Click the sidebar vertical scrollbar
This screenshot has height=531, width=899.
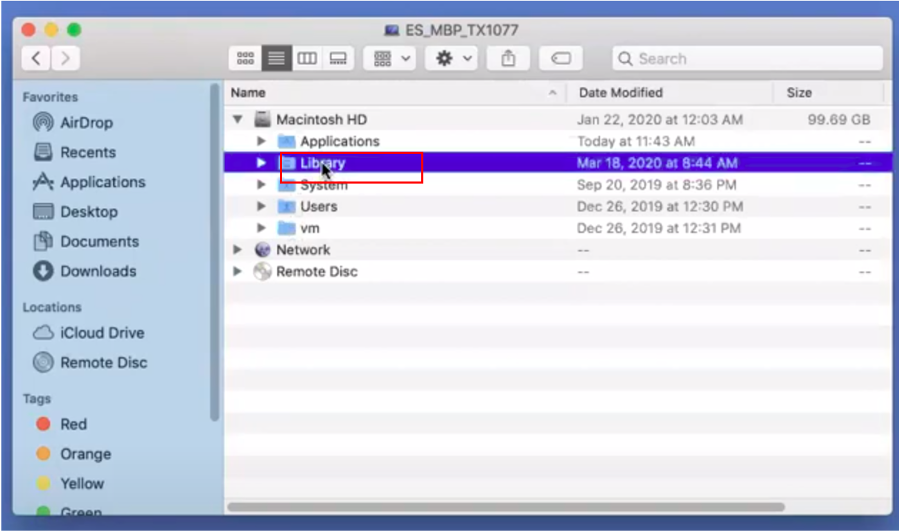[x=214, y=252]
